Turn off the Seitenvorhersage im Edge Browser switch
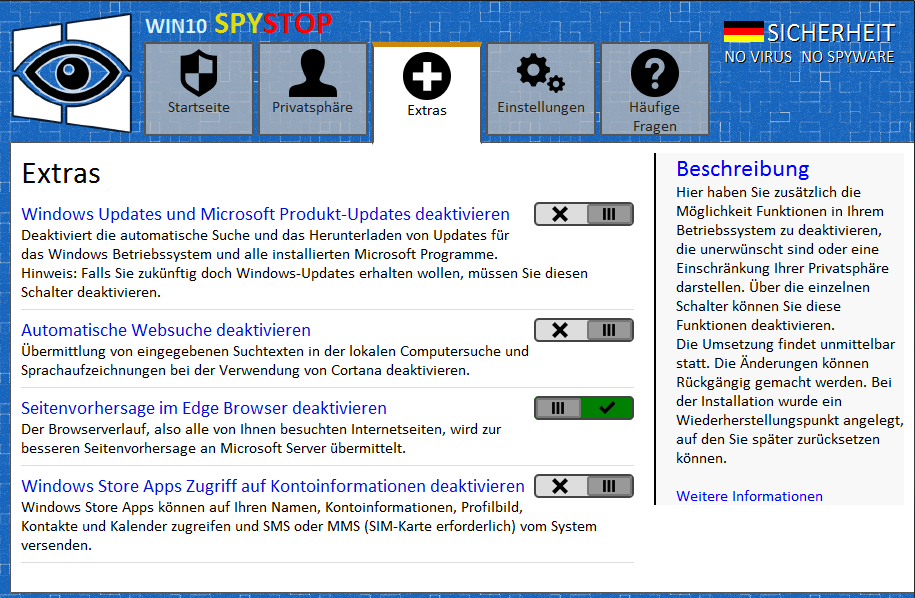915x598 pixels. point(584,408)
